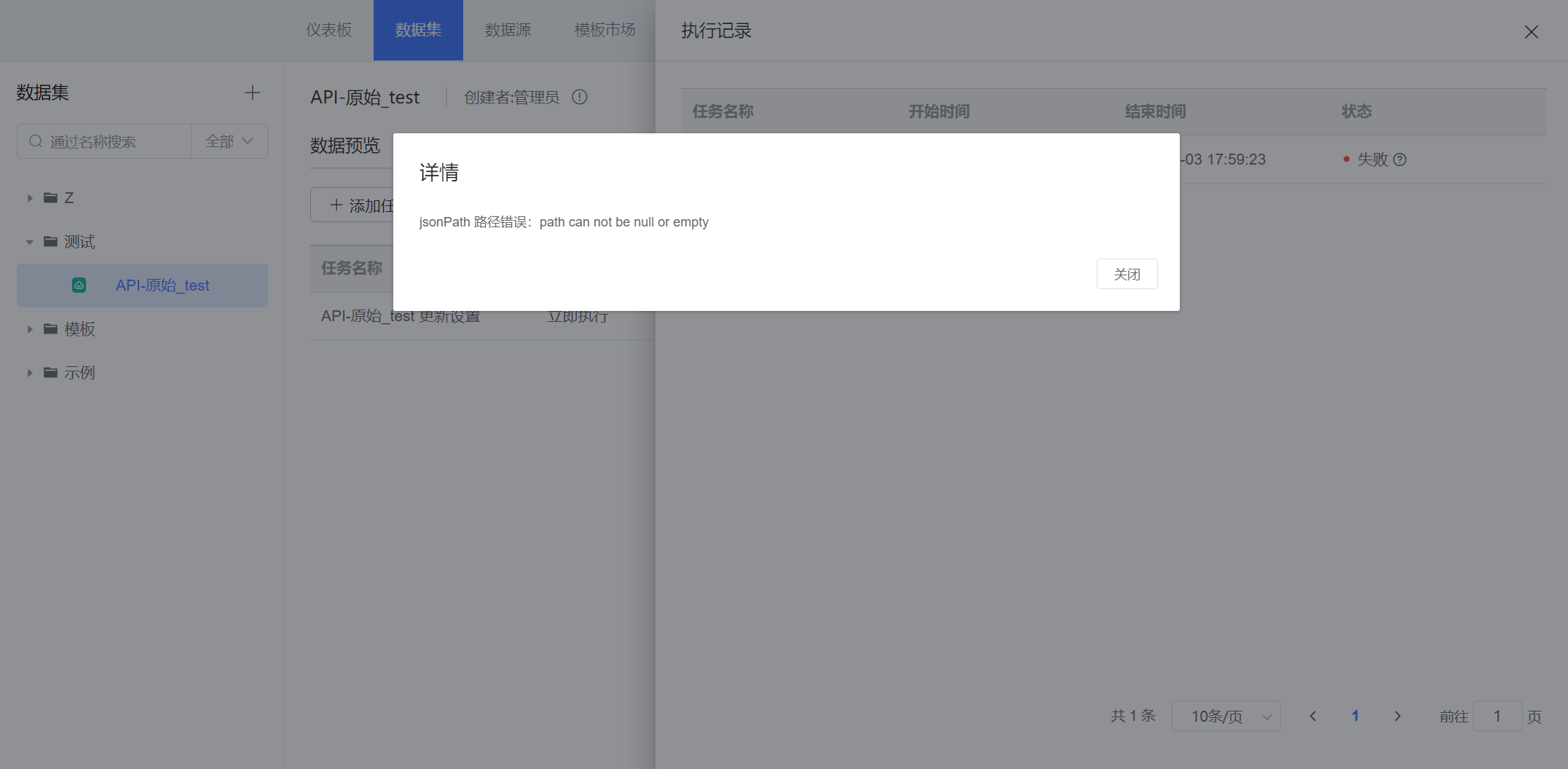Expand the 示例 folder arrow

tap(30, 373)
